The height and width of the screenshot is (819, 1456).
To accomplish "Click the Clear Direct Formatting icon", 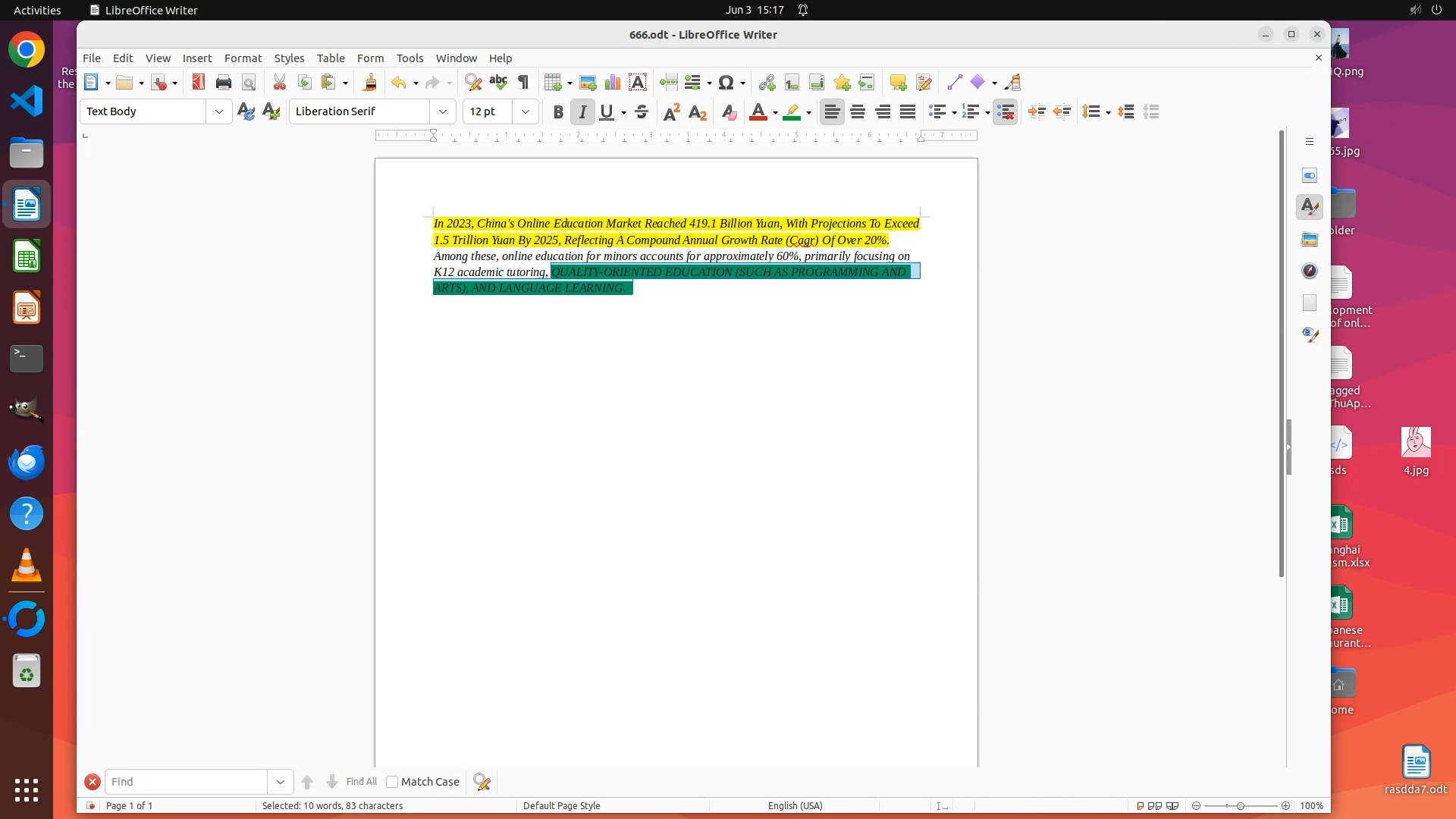I will pos(730,112).
